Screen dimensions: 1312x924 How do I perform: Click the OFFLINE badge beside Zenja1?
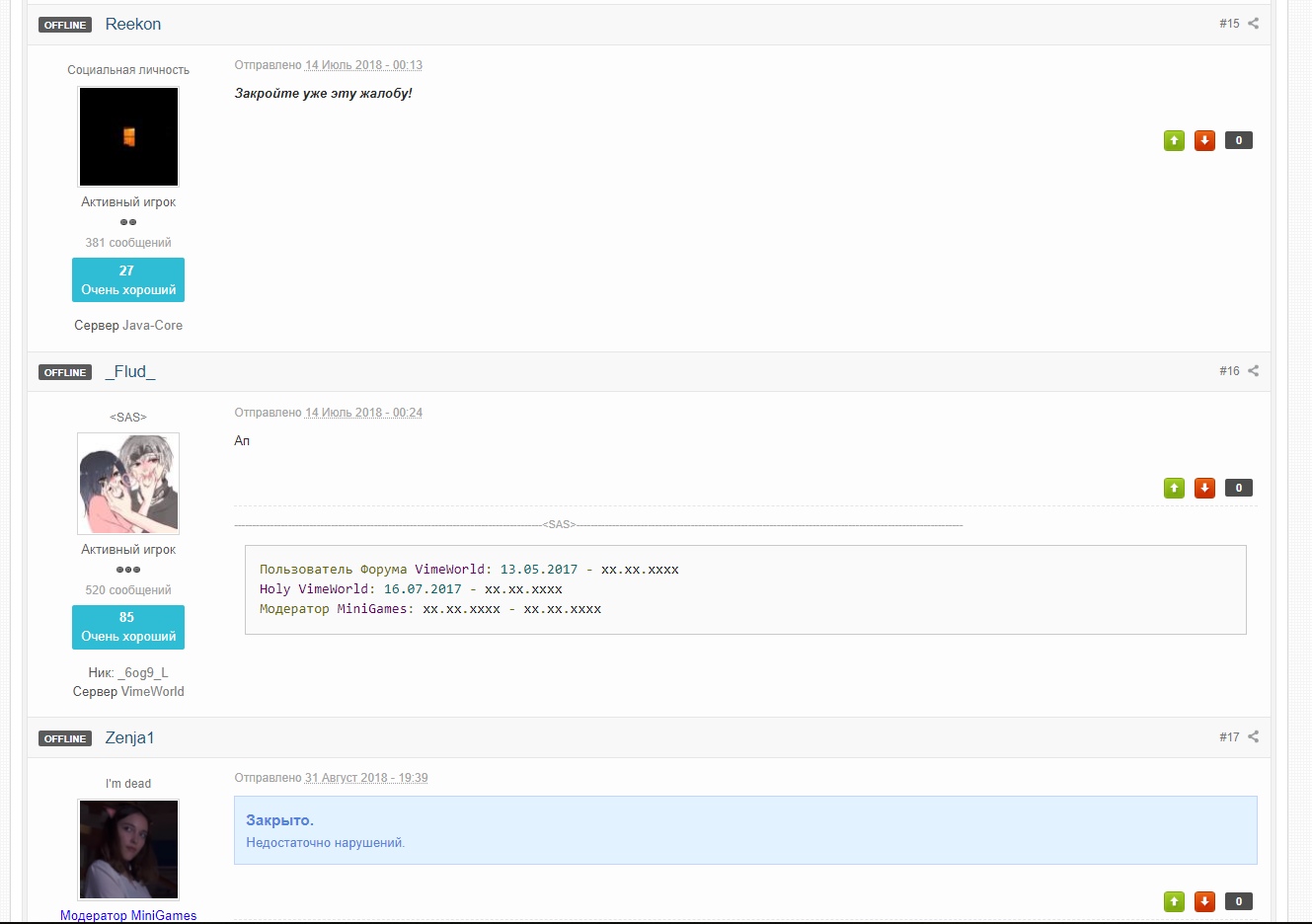[x=65, y=738]
